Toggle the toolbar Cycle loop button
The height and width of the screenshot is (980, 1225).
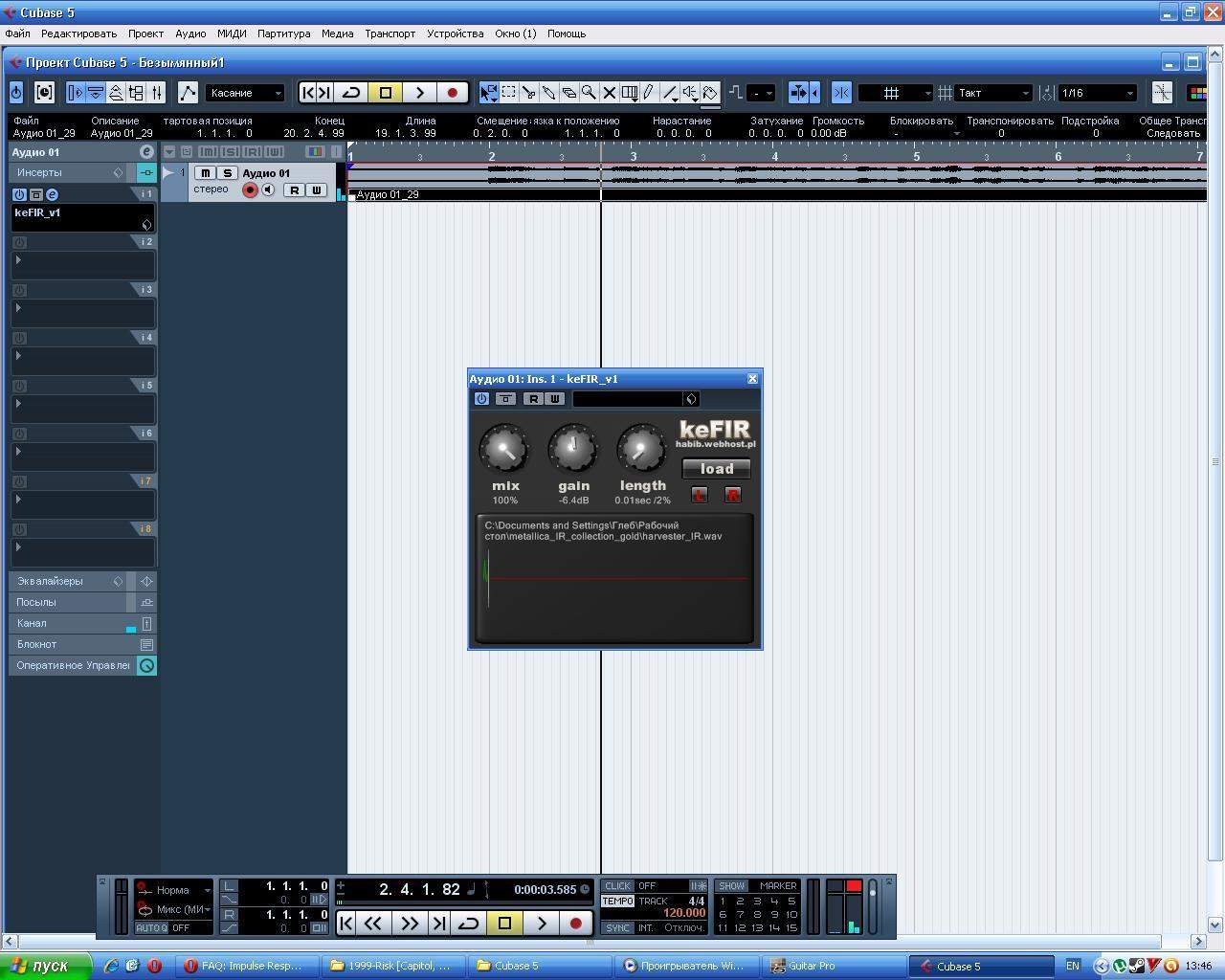pos(351,93)
